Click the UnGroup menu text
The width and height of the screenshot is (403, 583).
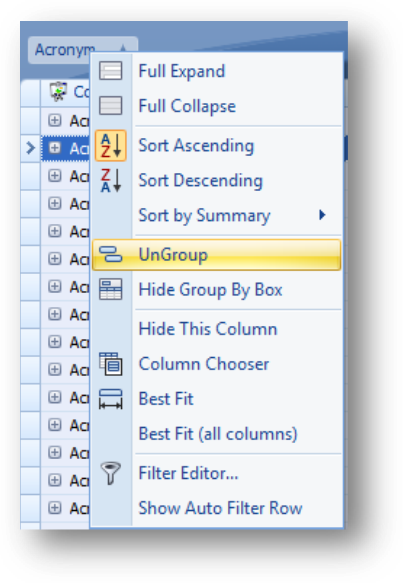click(173, 255)
